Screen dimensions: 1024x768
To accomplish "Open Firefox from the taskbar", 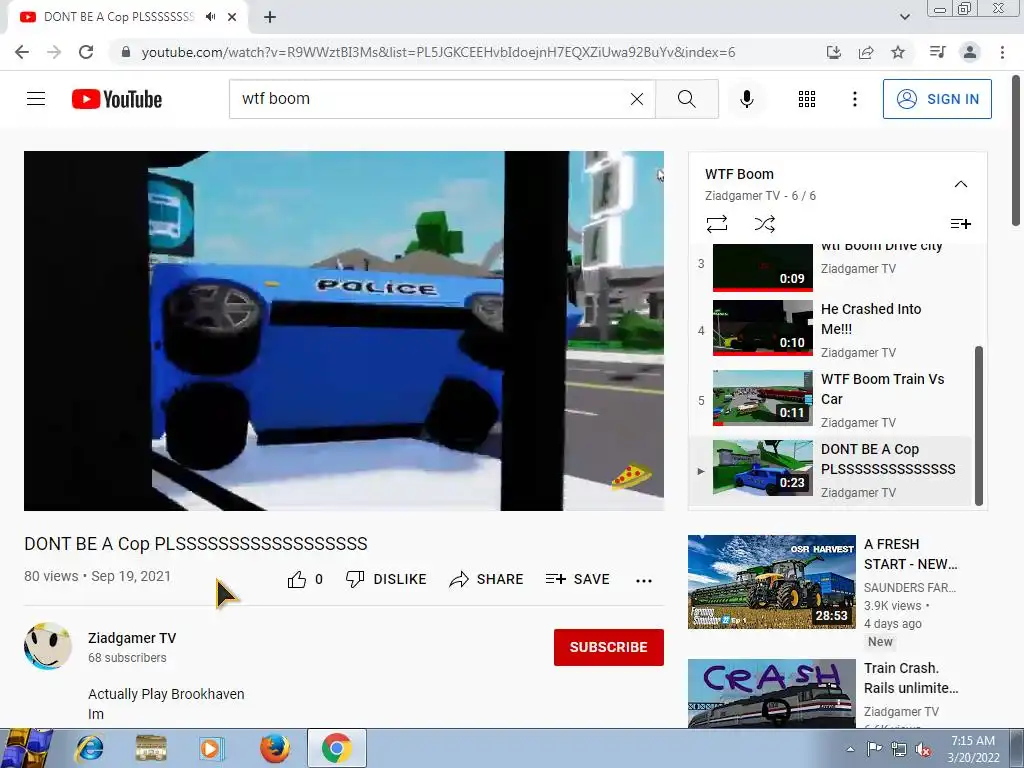I will (274, 748).
